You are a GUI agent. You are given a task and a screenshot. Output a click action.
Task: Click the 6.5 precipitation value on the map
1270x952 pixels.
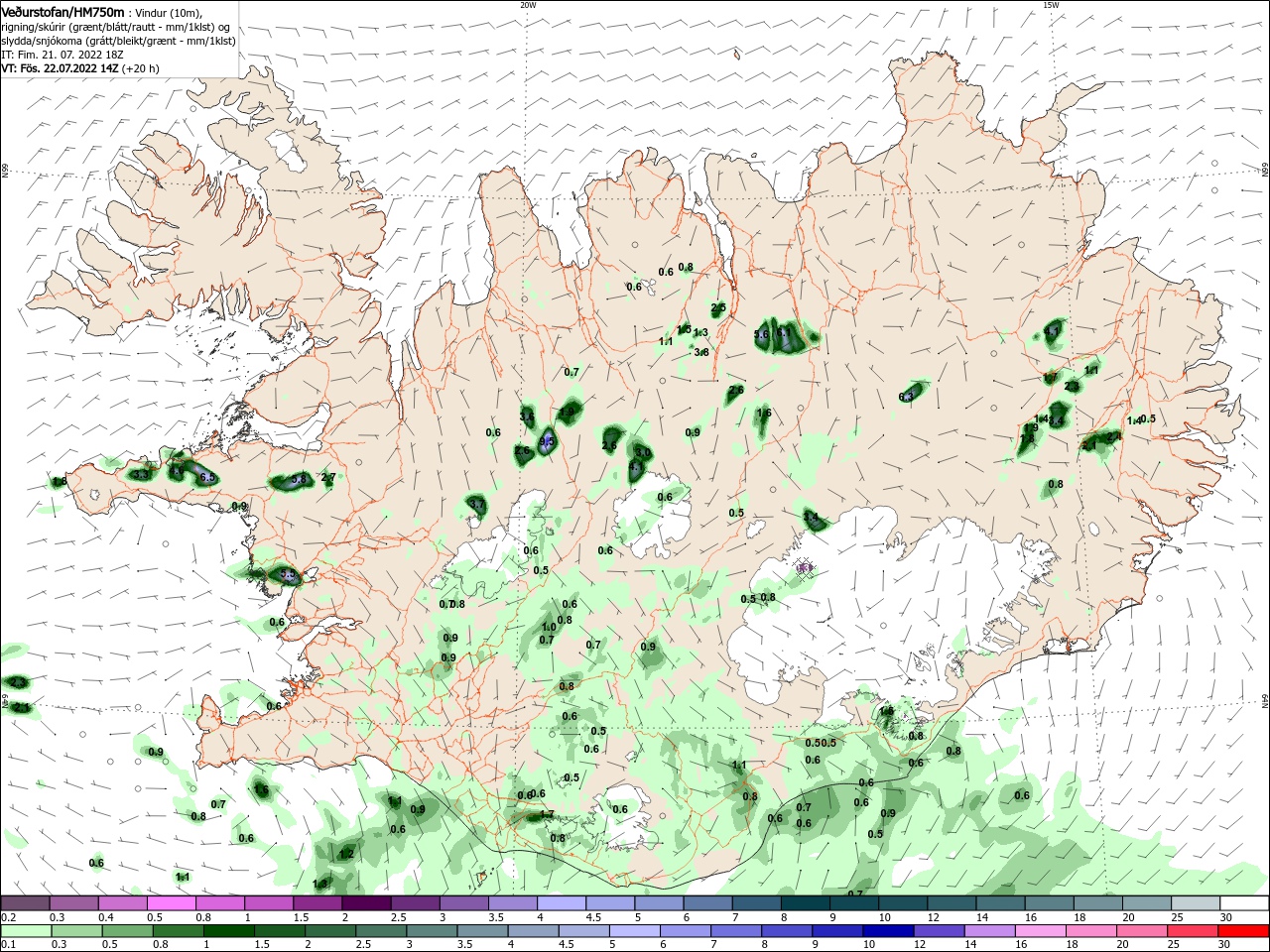pyautogui.click(x=207, y=477)
